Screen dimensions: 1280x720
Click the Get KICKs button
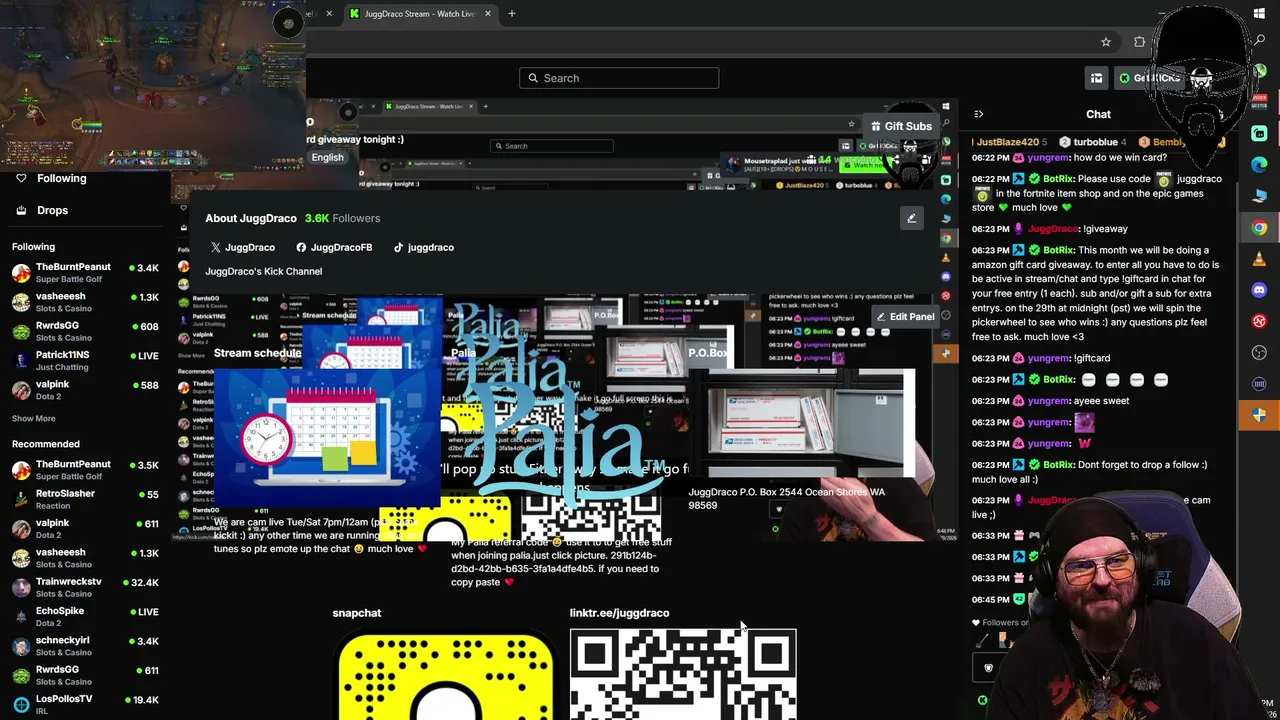coord(1150,78)
